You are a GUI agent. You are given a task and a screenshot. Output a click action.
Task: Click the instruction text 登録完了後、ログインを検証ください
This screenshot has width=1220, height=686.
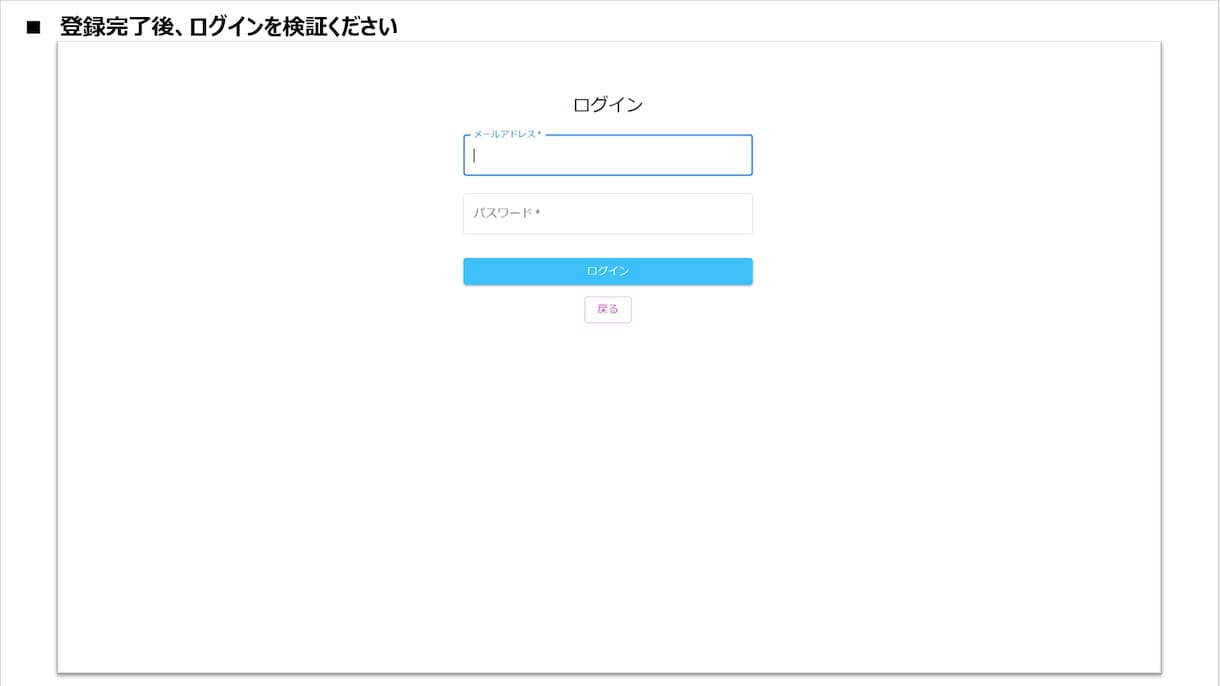pyautogui.click(x=228, y=27)
